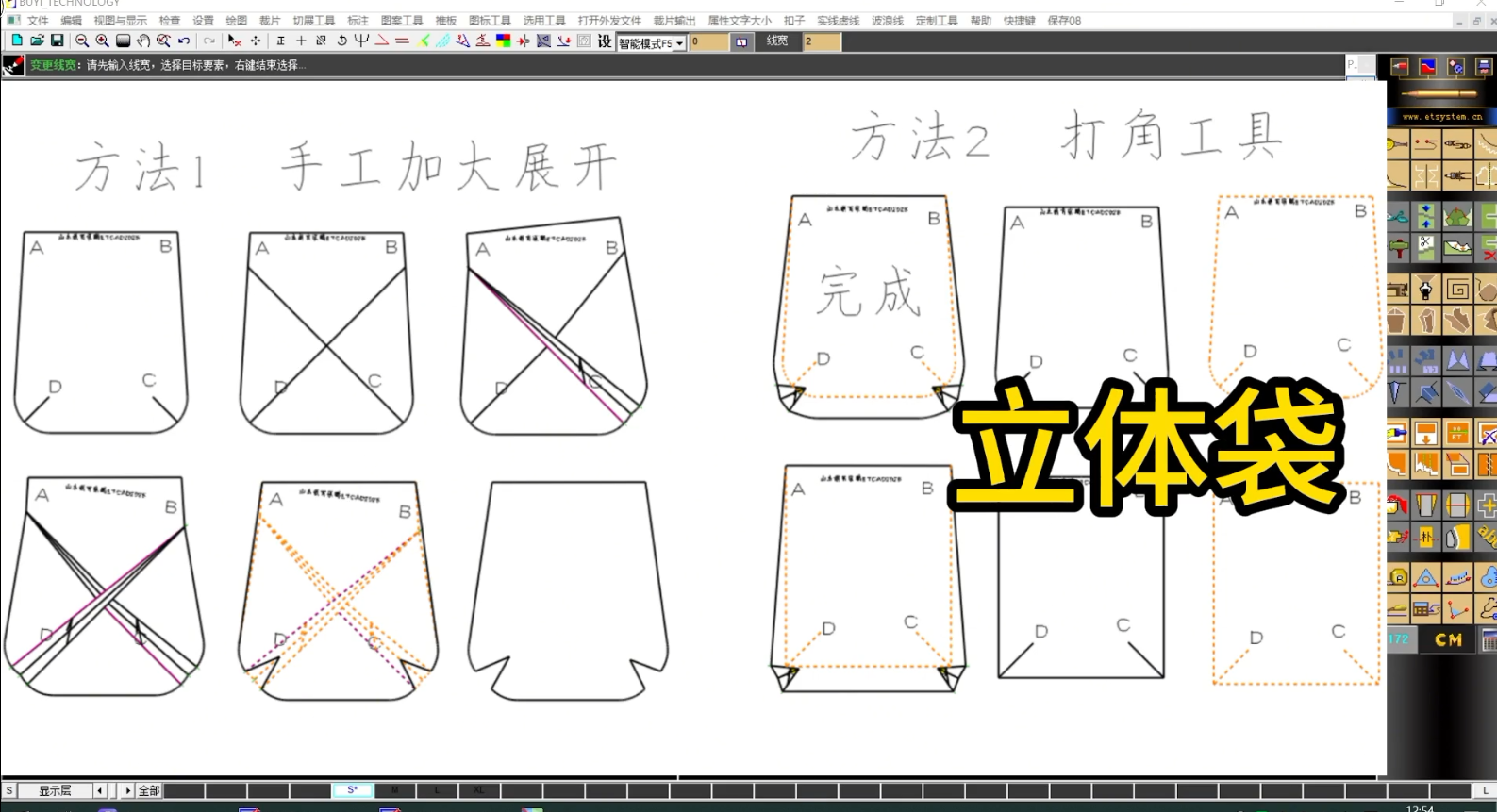Open the 编辑 menu
Image resolution: width=1497 pixels, height=812 pixels.
(x=71, y=20)
